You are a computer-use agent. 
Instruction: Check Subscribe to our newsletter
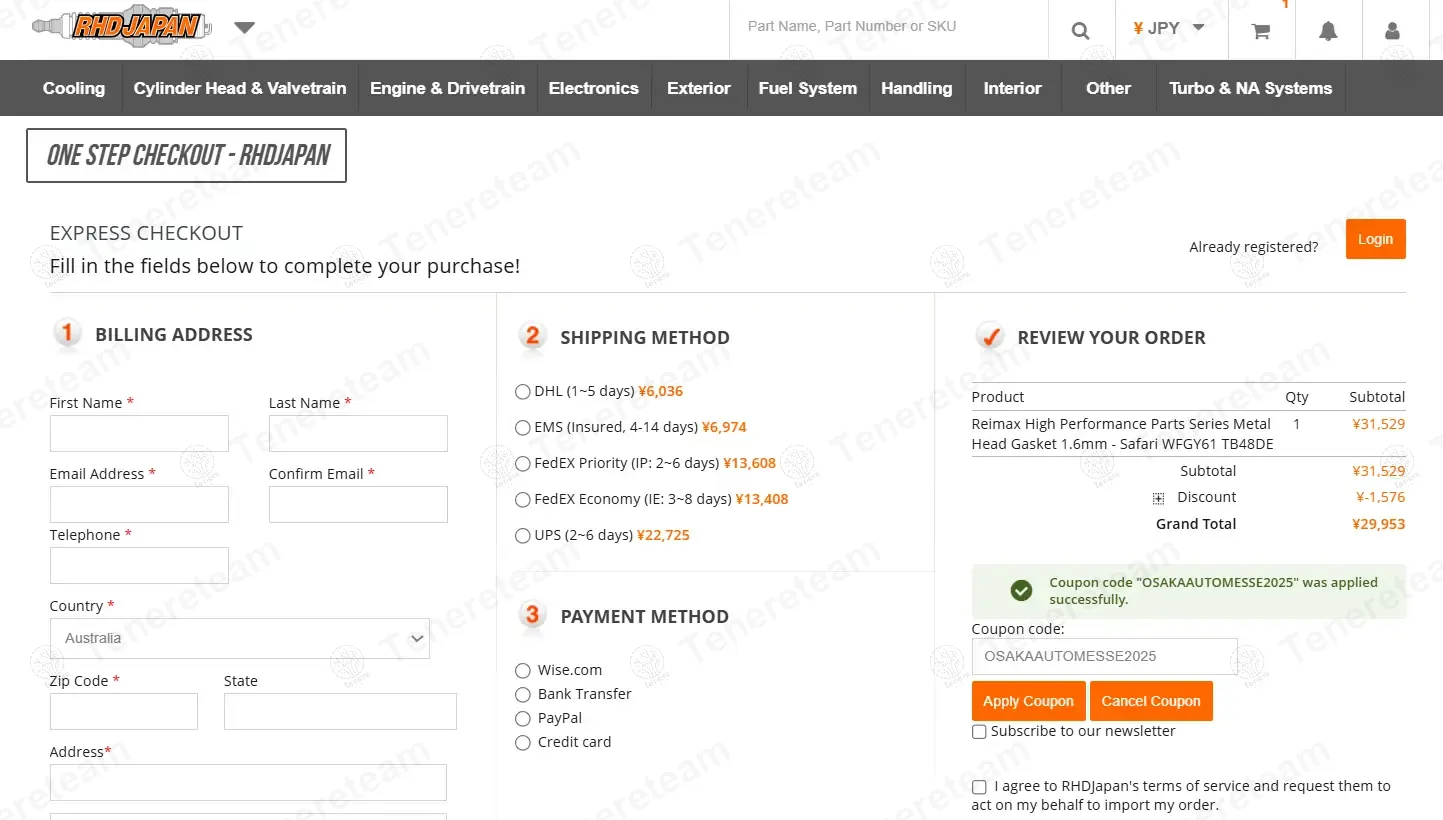979,732
